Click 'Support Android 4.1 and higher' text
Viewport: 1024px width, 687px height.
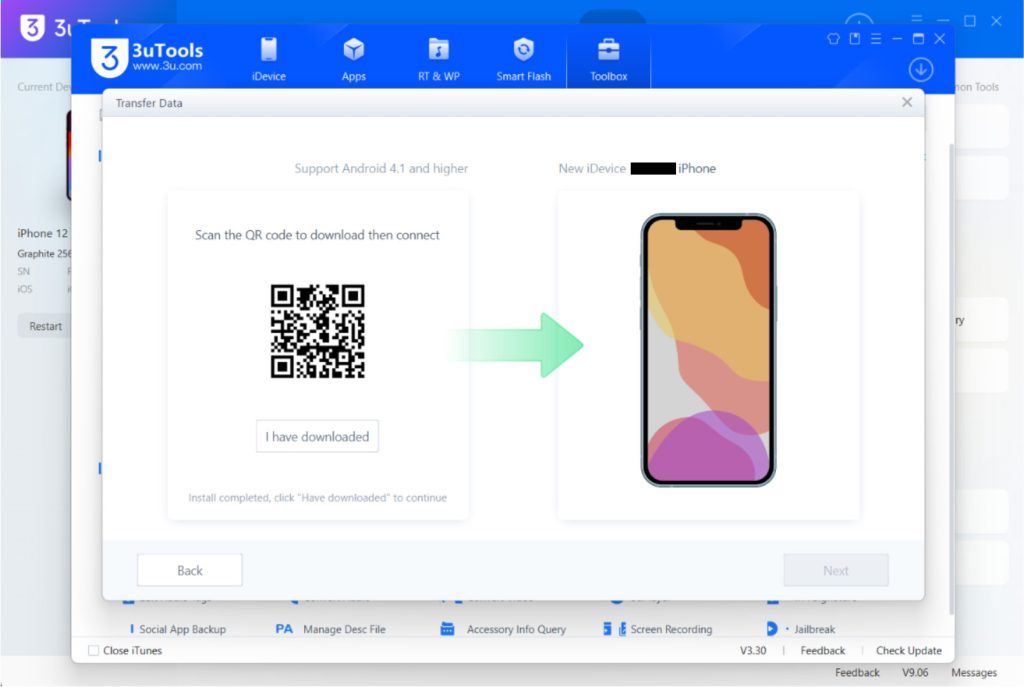click(381, 168)
